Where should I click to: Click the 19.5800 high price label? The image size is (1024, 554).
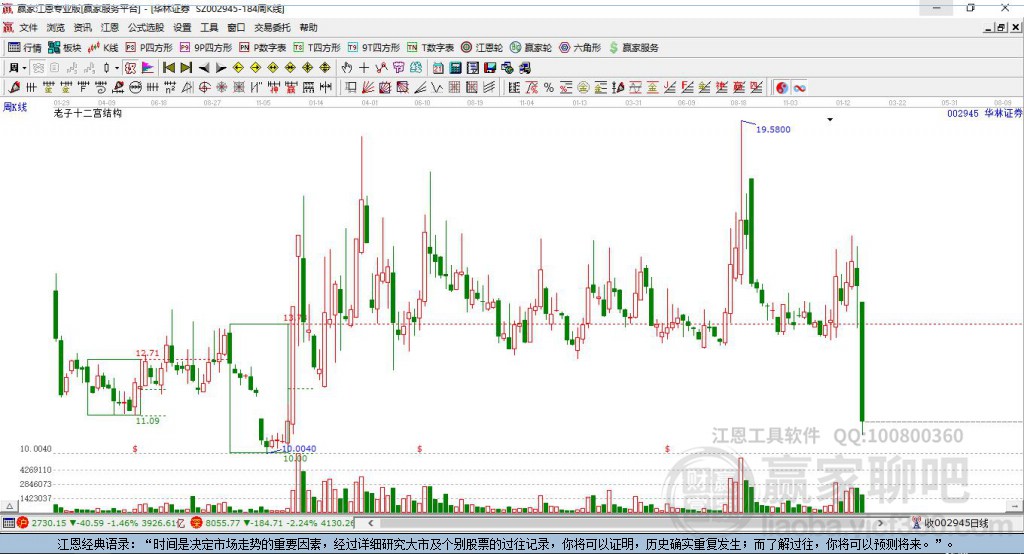[773, 129]
